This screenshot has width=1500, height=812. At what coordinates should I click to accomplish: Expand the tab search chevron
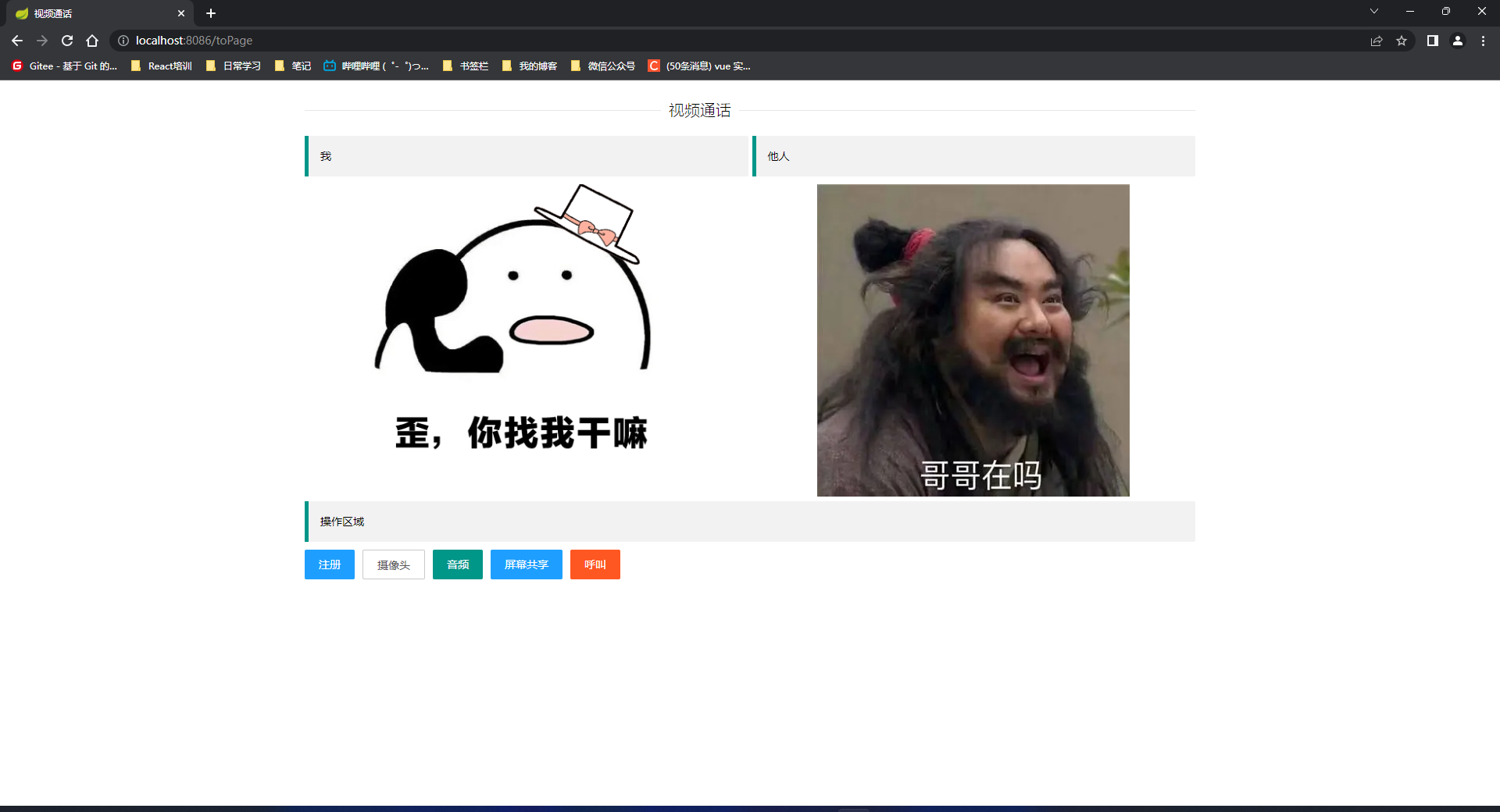pos(1374,11)
